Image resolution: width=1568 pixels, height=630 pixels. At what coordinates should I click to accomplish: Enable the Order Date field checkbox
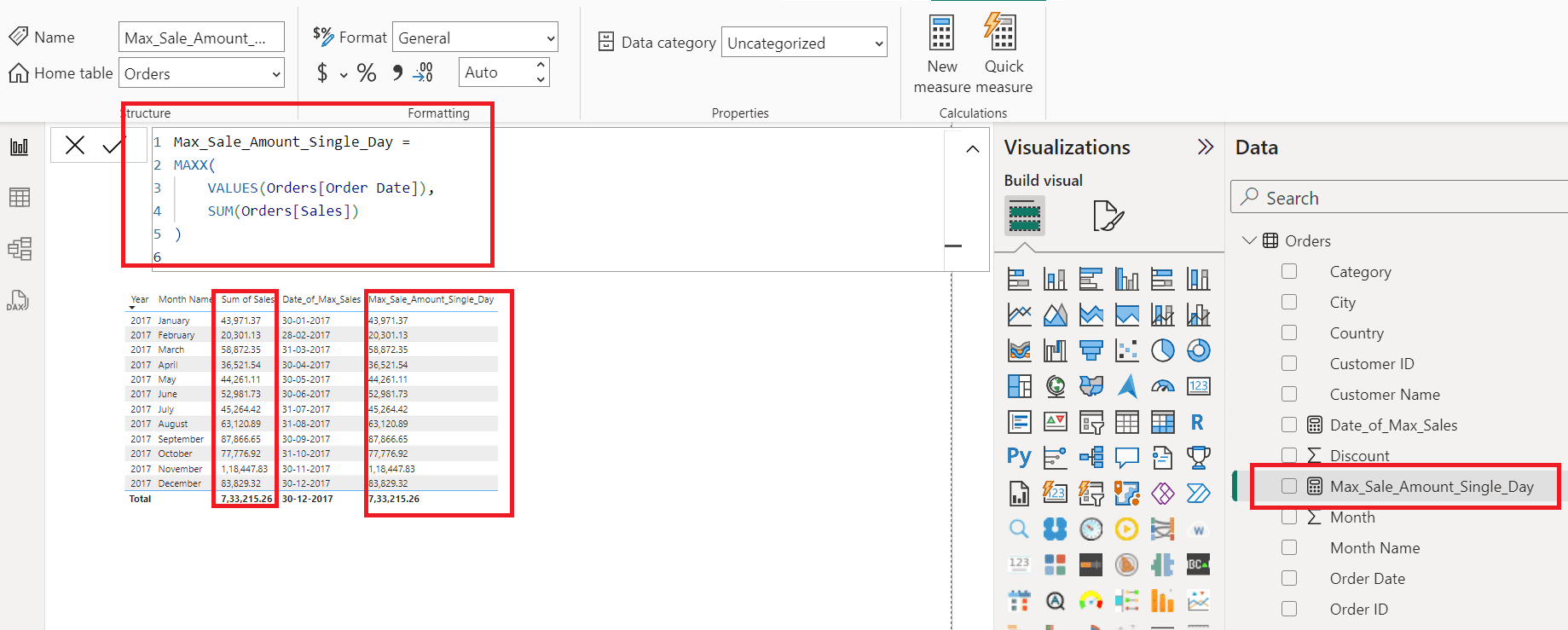pyautogui.click(x=1289, y=578)
